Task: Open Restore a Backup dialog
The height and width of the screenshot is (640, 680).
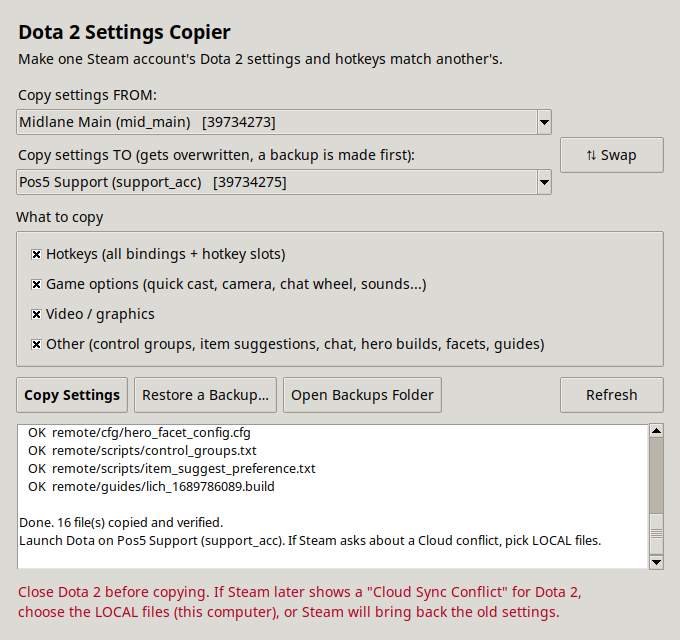Action: pos(205,395)
